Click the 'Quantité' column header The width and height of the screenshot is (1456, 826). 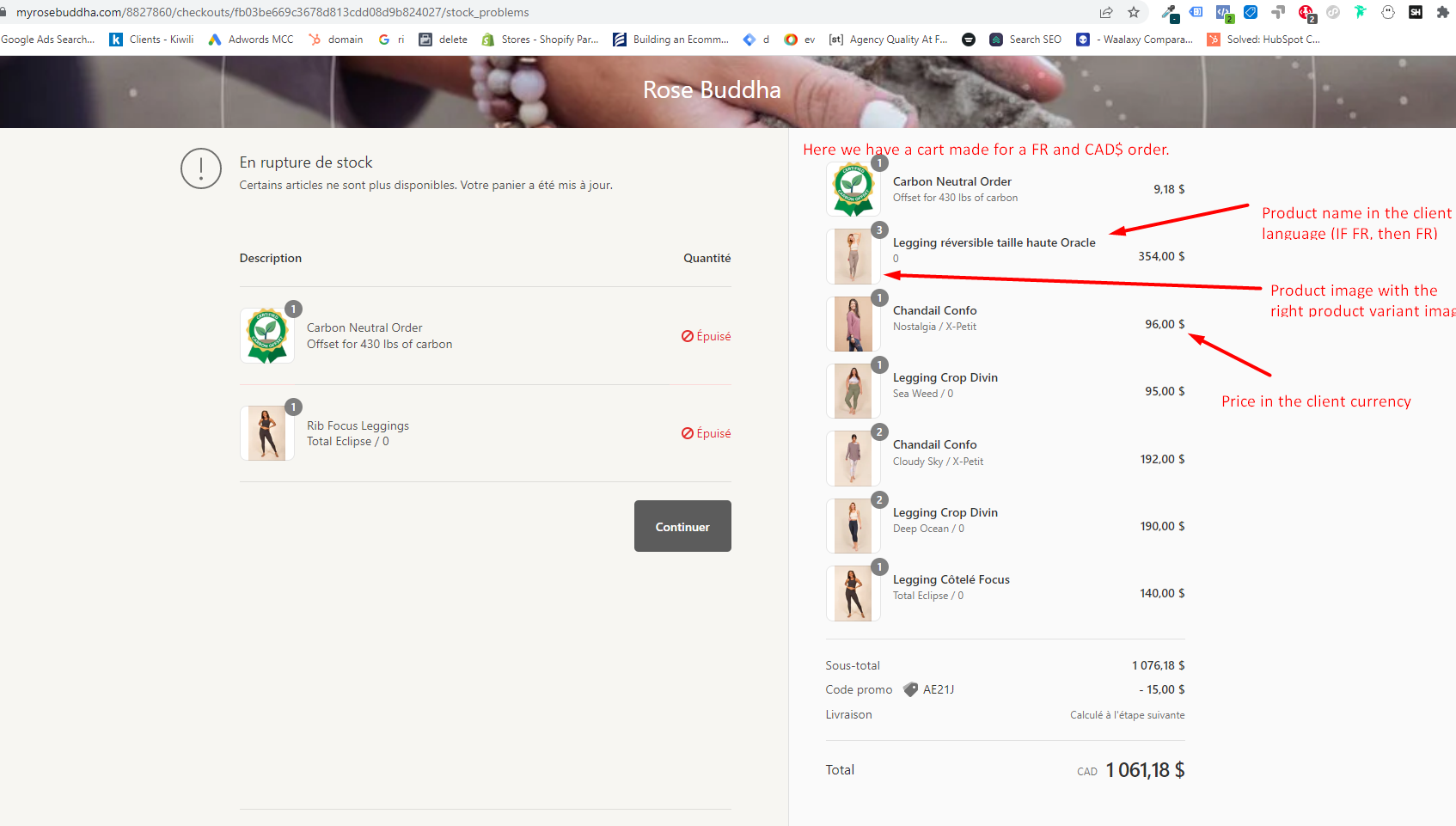707,258
